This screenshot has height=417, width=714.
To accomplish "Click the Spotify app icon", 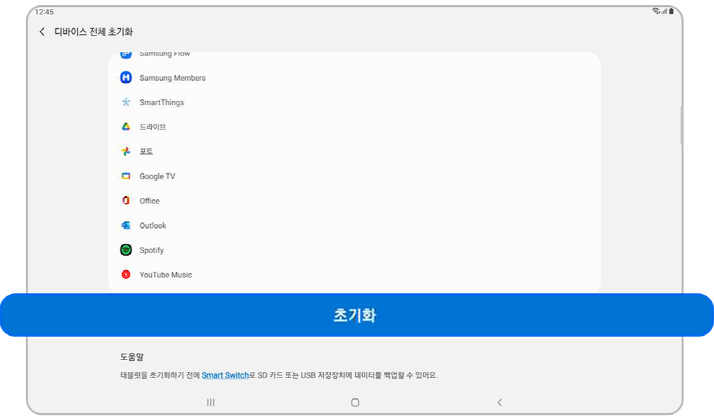I will tap(126, 249).
